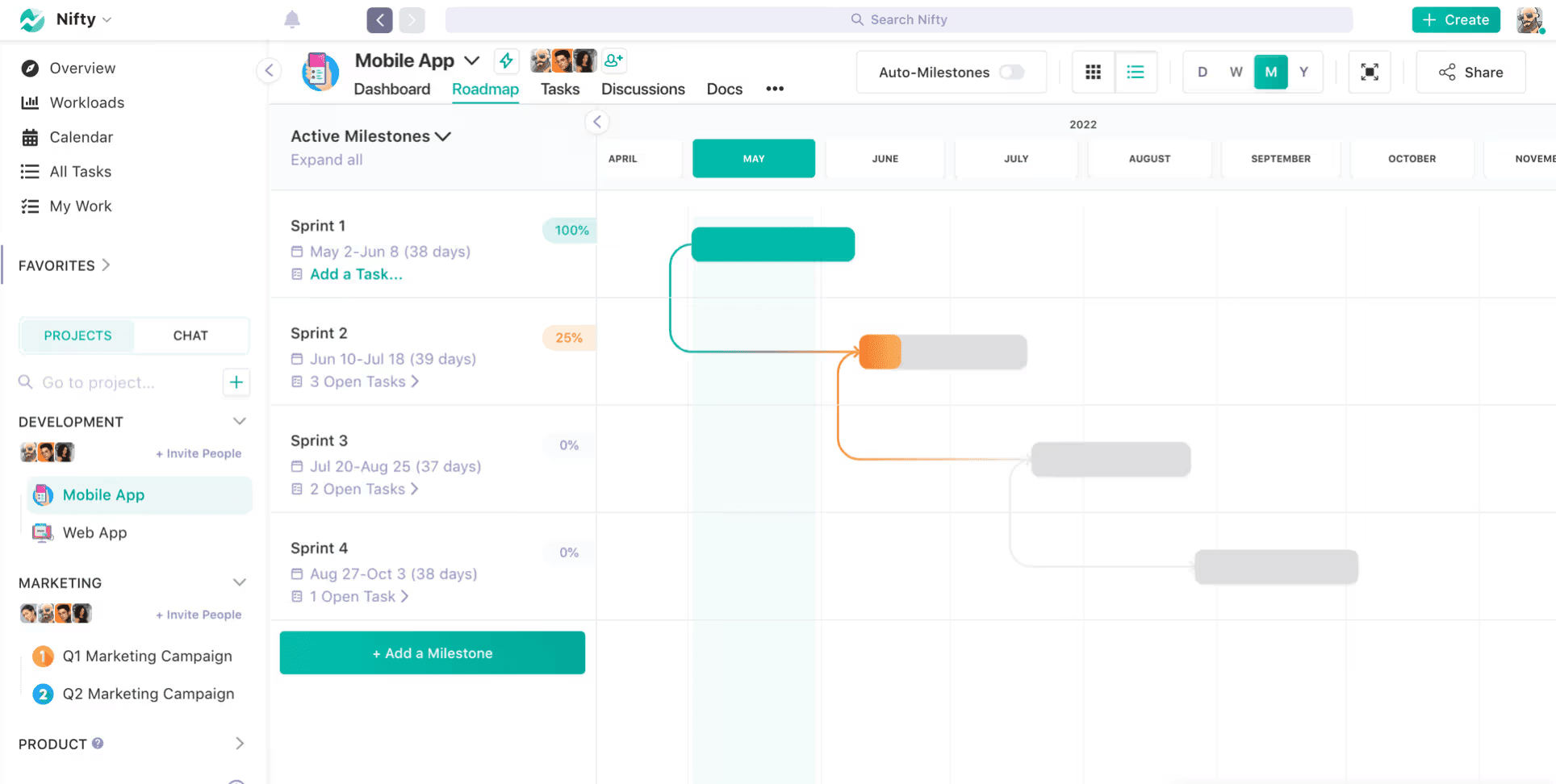The image size is (1556, 784).
Task: Expand roadmap to fullscreen
Action: 1370,72
